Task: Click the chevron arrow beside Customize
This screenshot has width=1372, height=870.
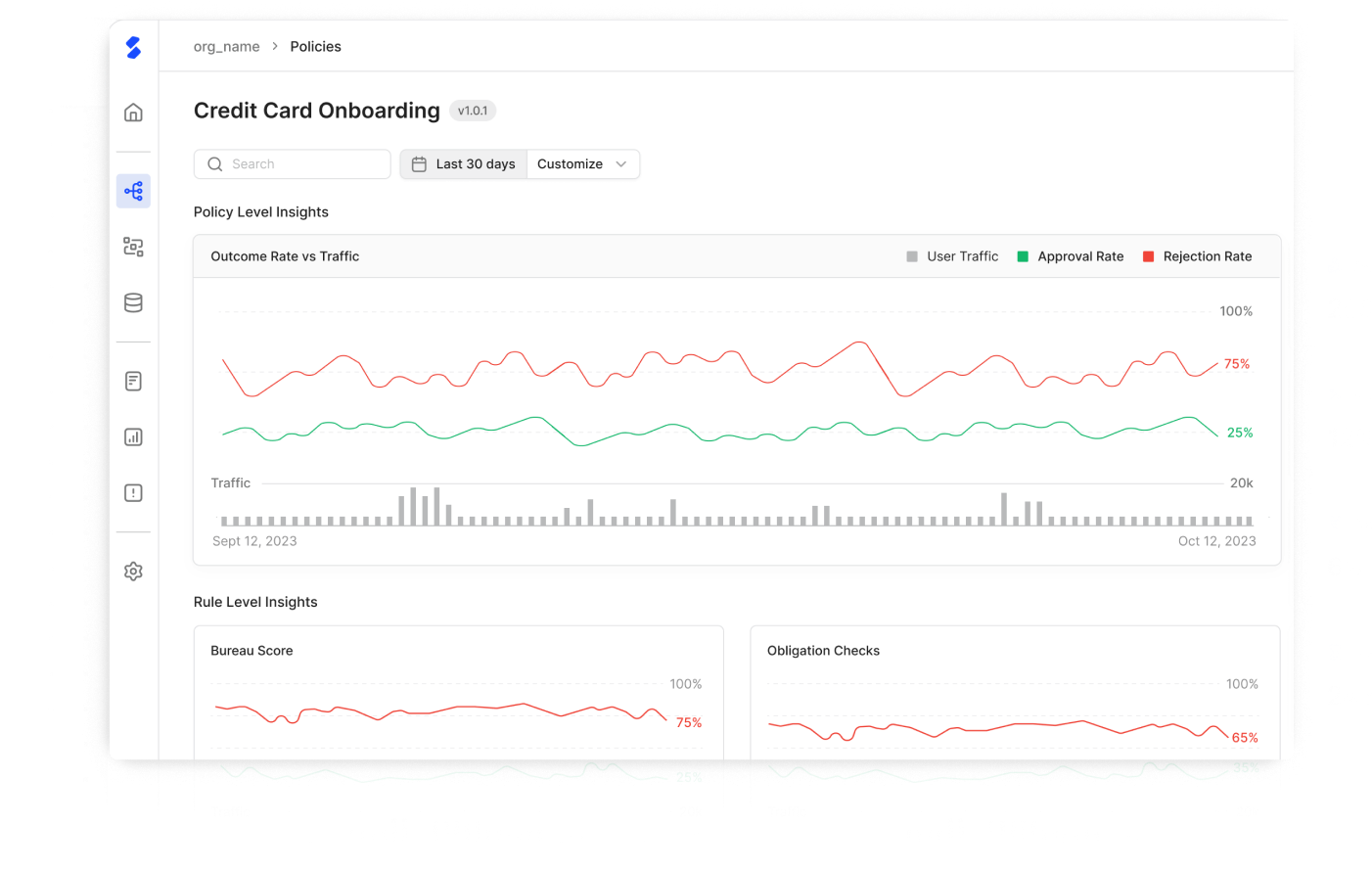Action: pos(621,164)
